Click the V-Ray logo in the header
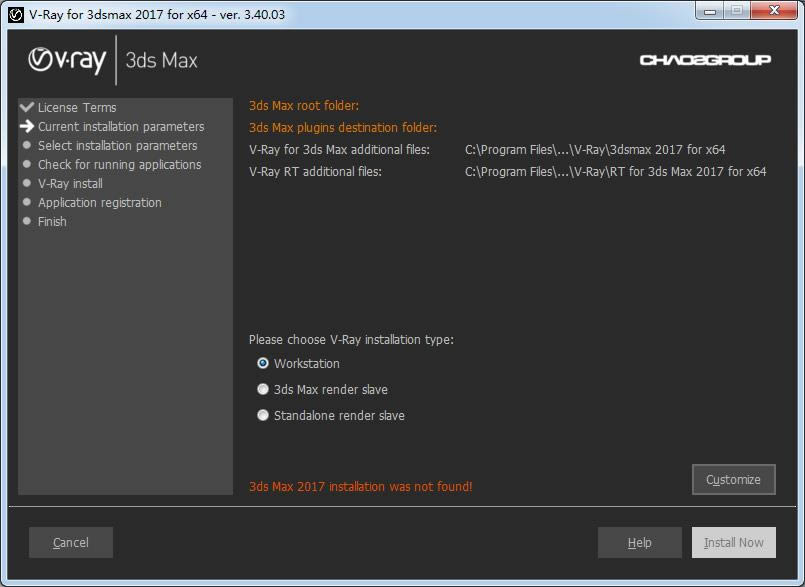 [x=67, y=61]
